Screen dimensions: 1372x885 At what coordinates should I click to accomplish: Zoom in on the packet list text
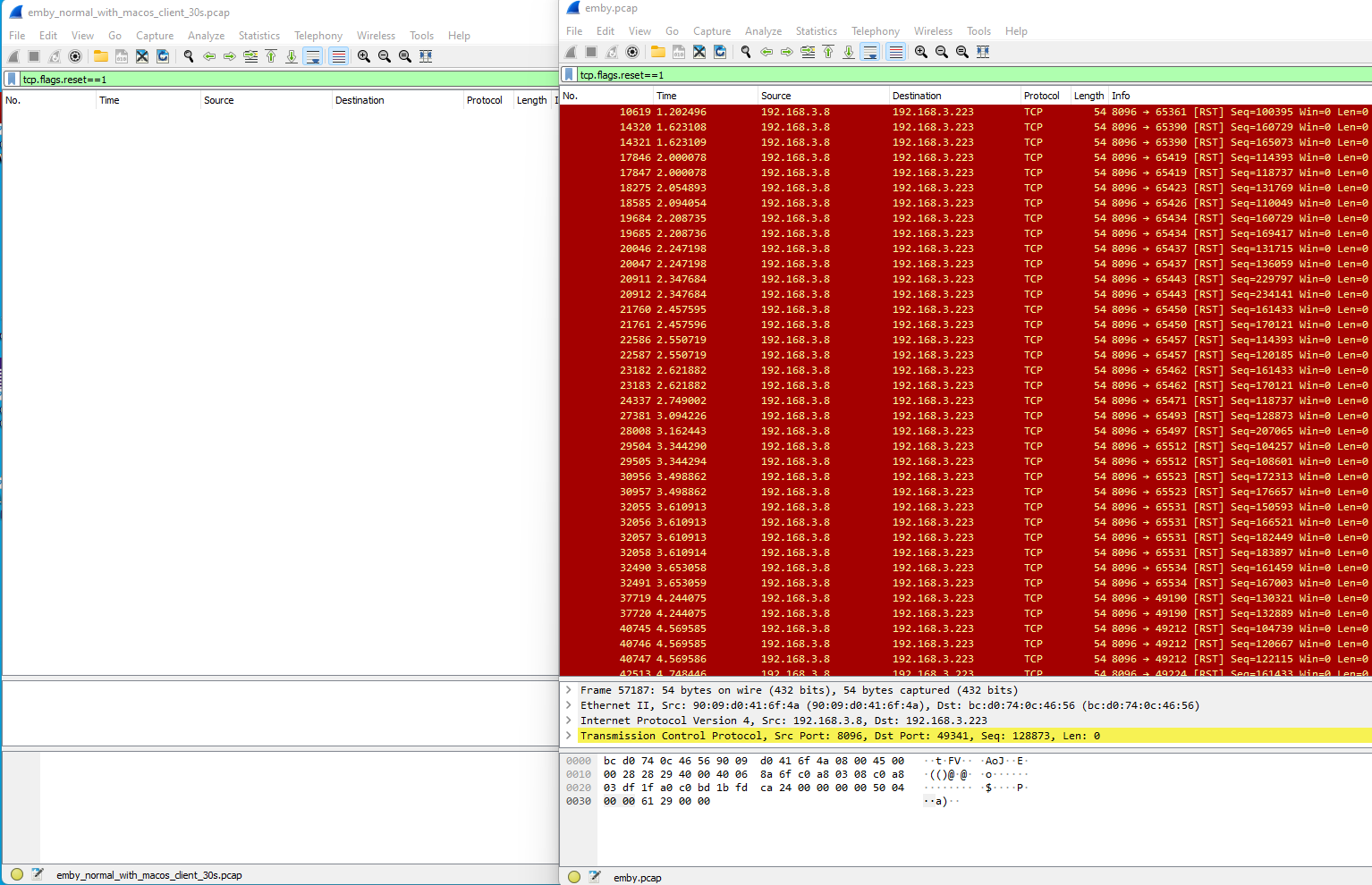pos(920,51)
